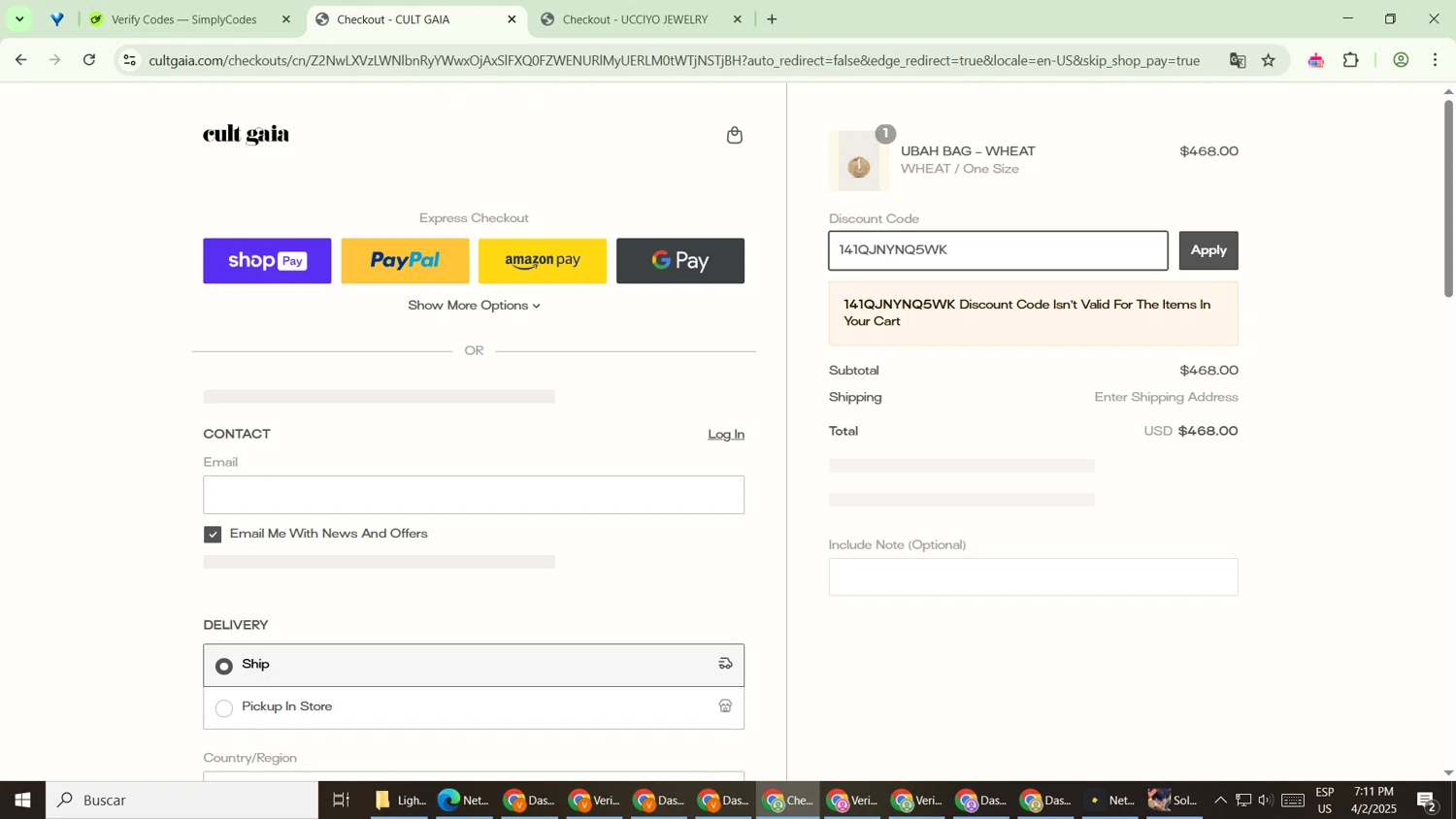Open the Chrome profile avatar icon
The image size is (1456, 819).
pos(1401,60)
